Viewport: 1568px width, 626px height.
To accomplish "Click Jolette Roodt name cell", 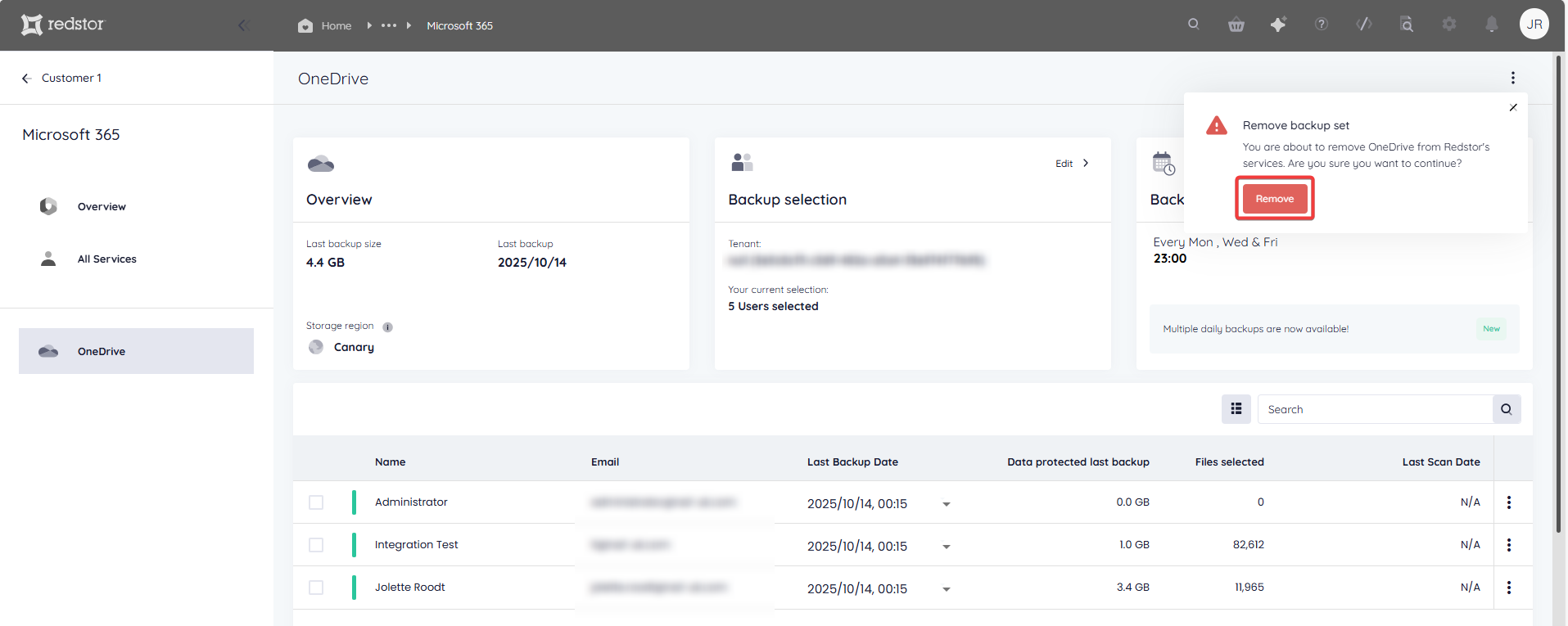I will tap(409, 587).
